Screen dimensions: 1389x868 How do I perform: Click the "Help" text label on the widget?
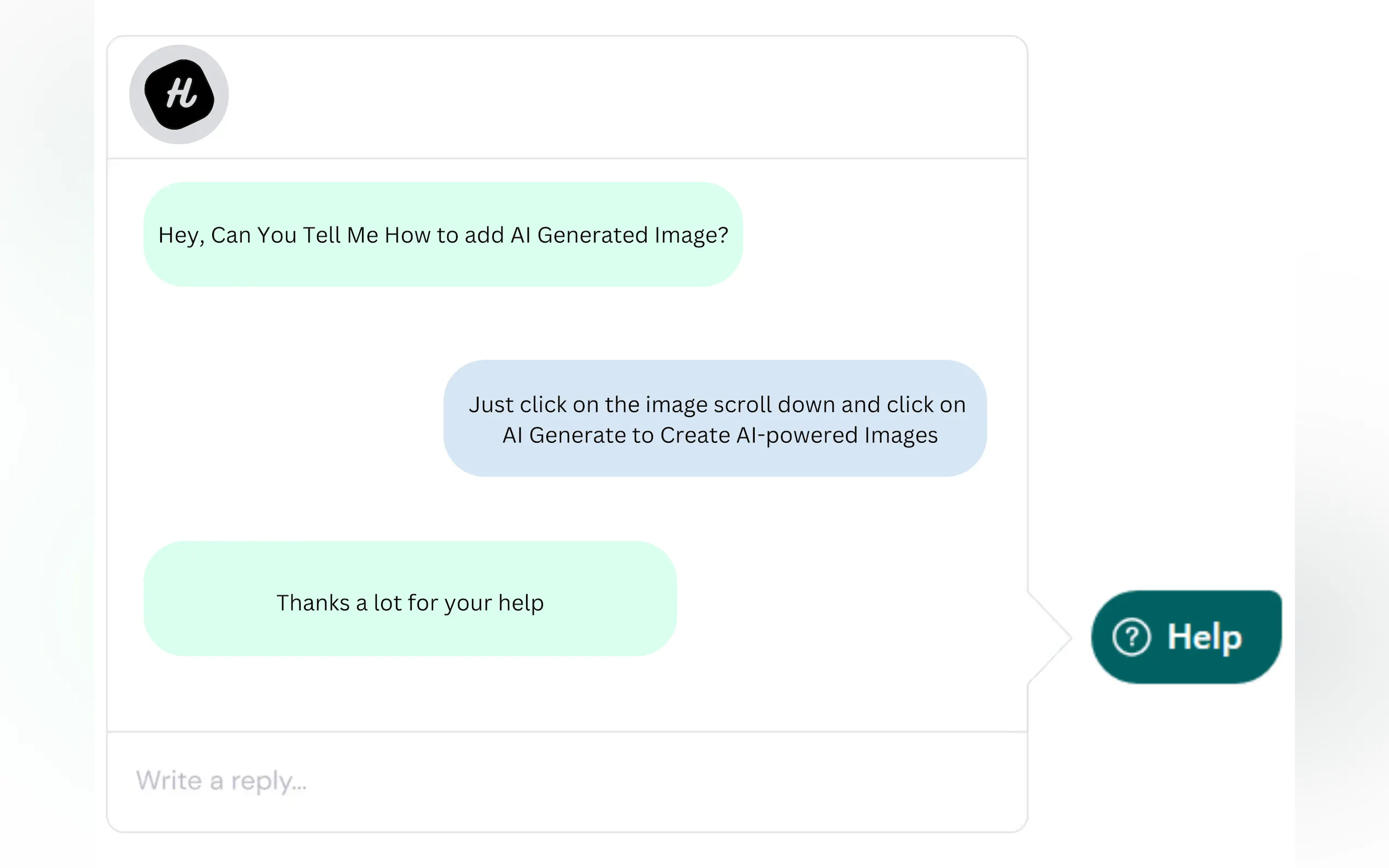tap(1205, 637)
